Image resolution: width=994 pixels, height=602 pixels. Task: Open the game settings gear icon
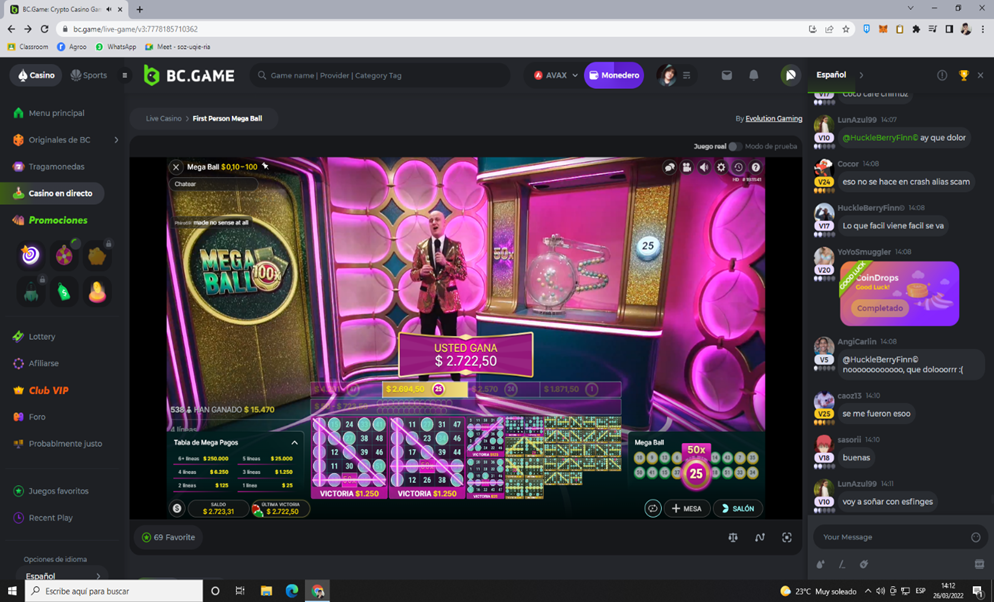pos(721,168)
